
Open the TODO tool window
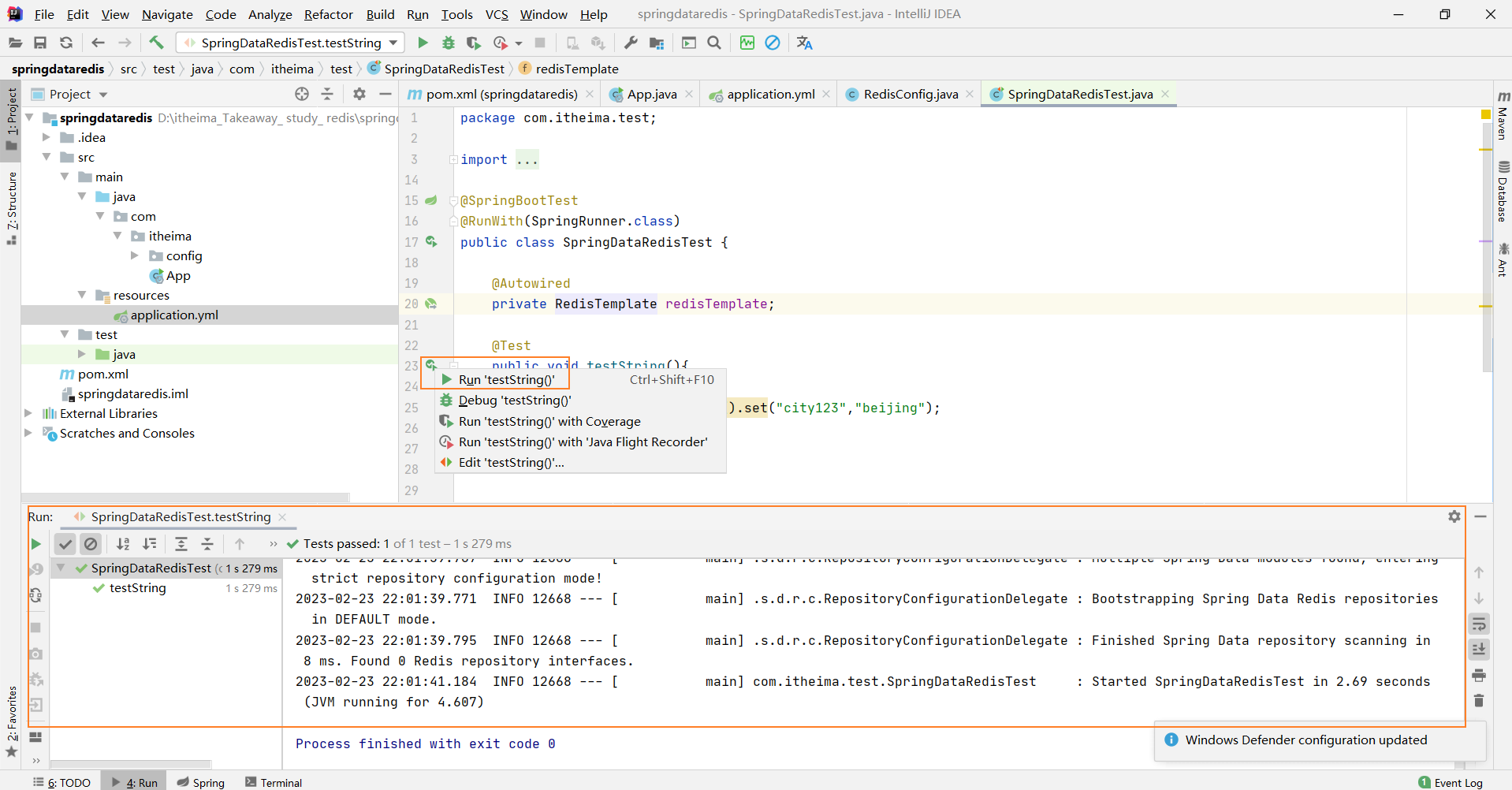point(62,782)
